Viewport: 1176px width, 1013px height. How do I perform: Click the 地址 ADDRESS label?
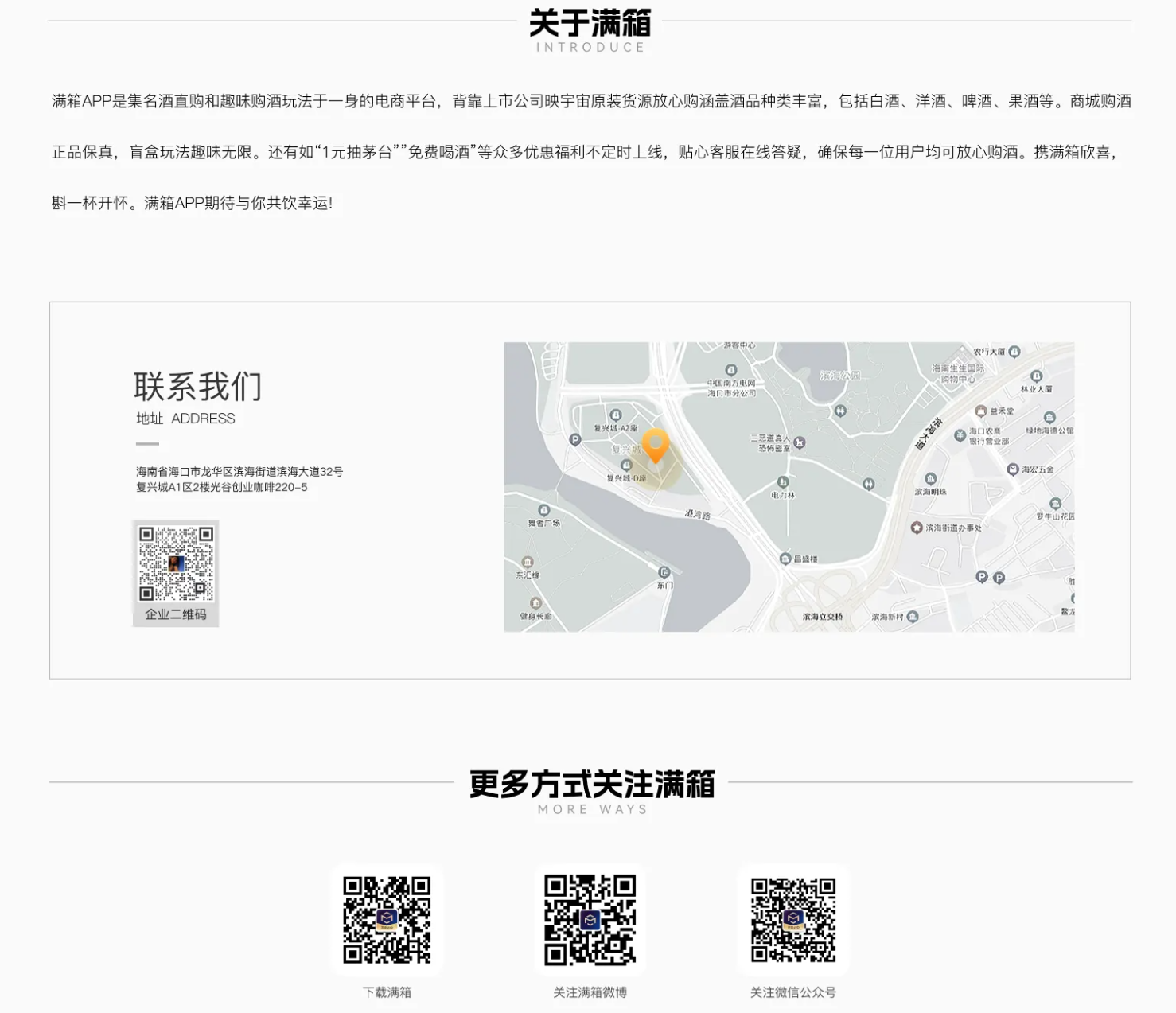coord(185,419)
